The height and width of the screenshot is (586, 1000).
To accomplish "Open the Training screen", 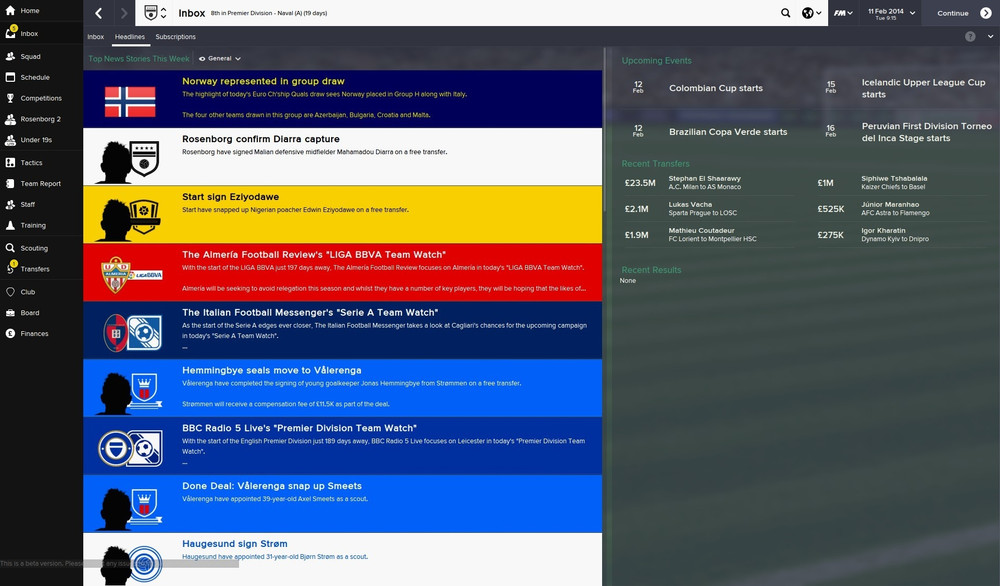I will click(x=33, y=226).
